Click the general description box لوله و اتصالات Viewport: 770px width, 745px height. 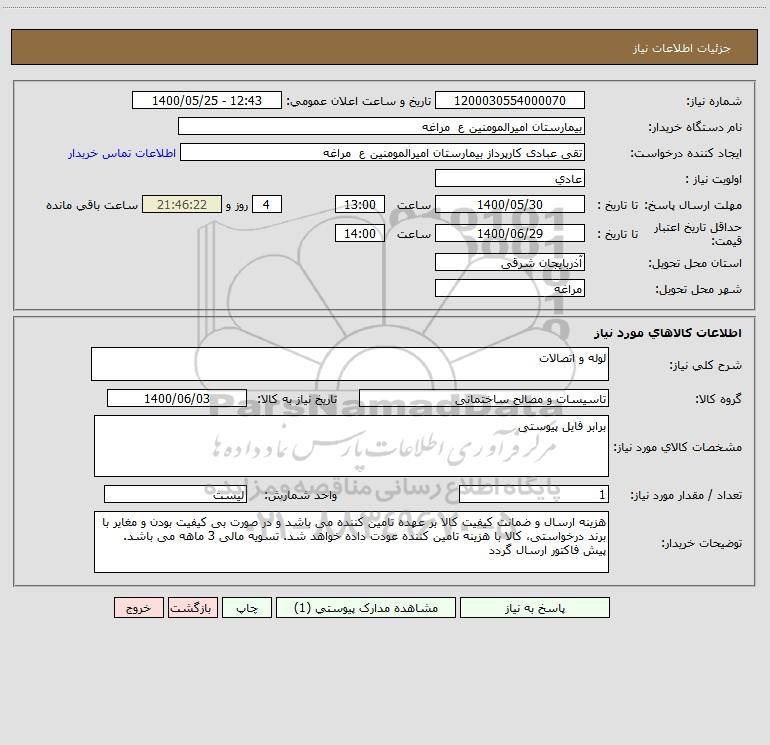pyautogui.click(x=350, y=364)
